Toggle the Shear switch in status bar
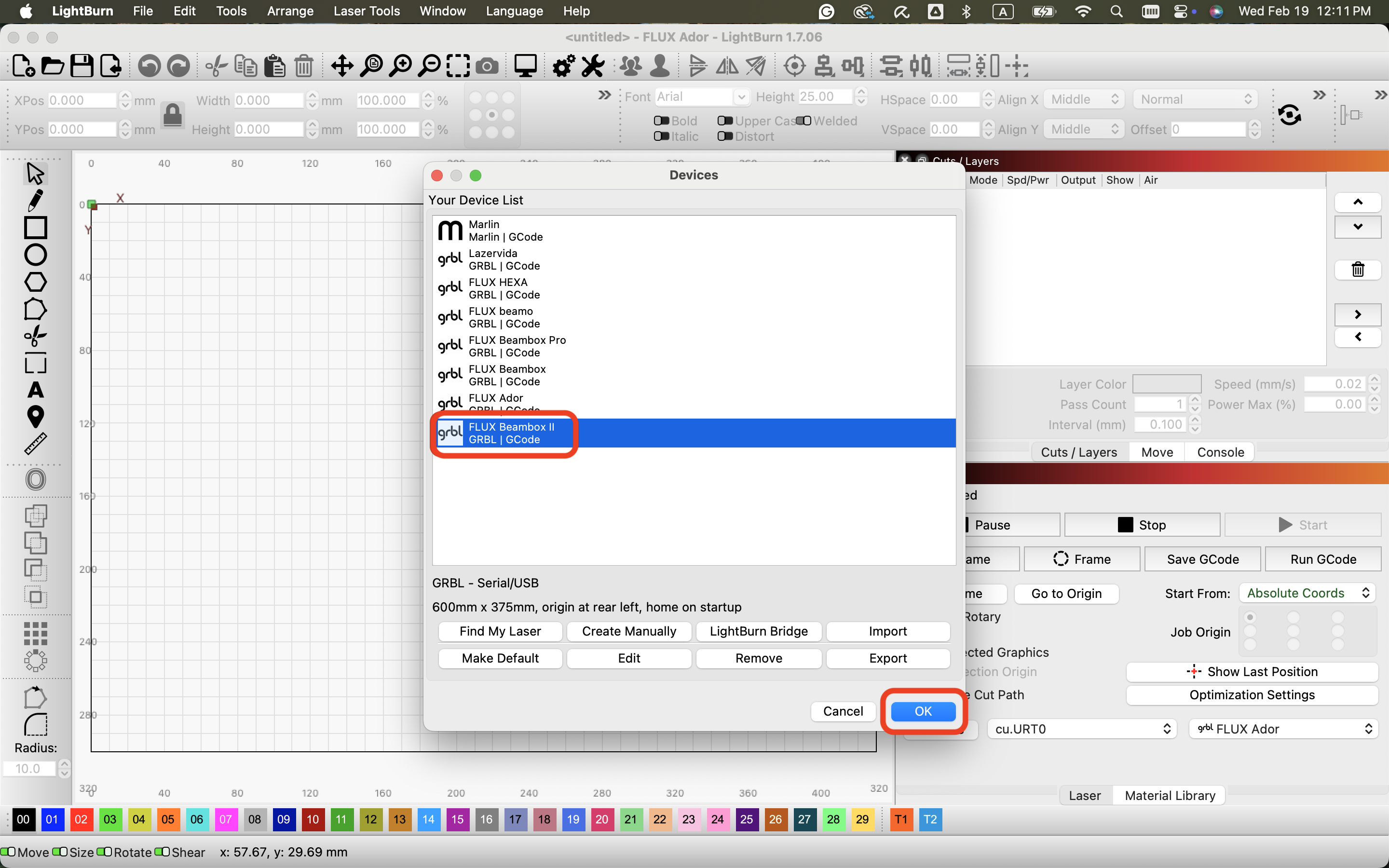The image size is (1389, 868). [x=163, y=852]
